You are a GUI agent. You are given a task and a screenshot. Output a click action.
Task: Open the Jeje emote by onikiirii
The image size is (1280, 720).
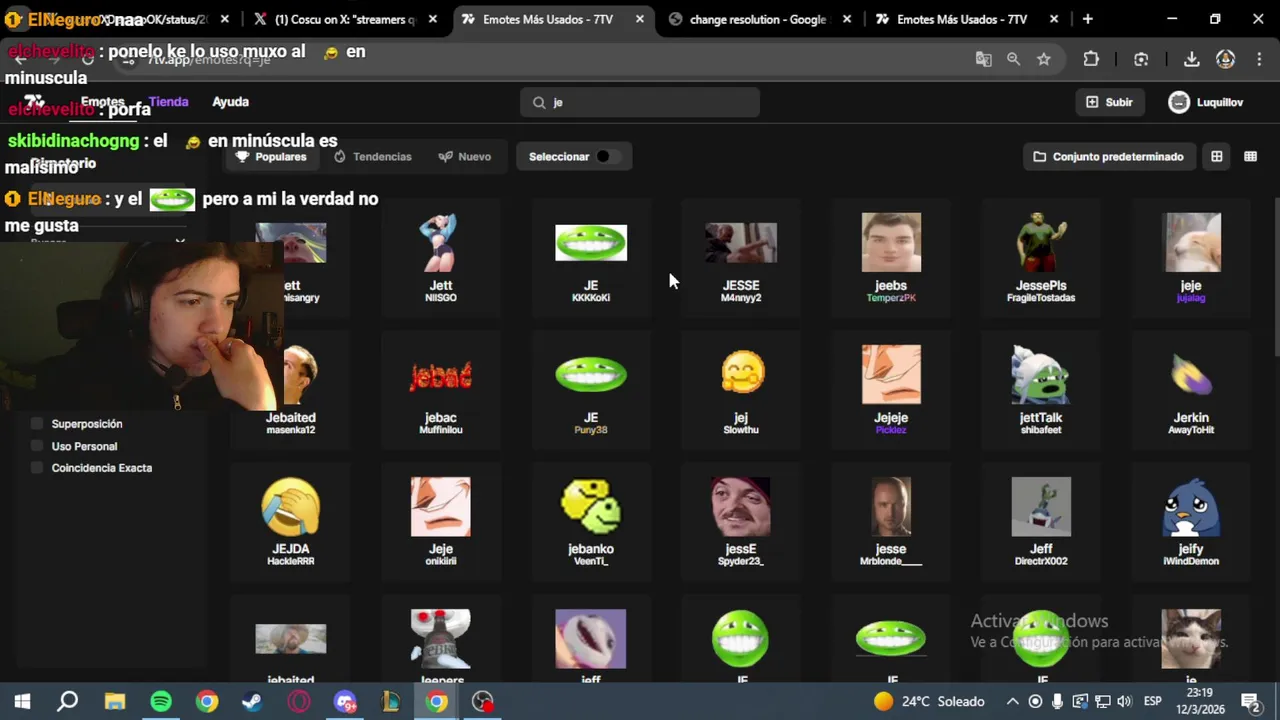(441, 522)
